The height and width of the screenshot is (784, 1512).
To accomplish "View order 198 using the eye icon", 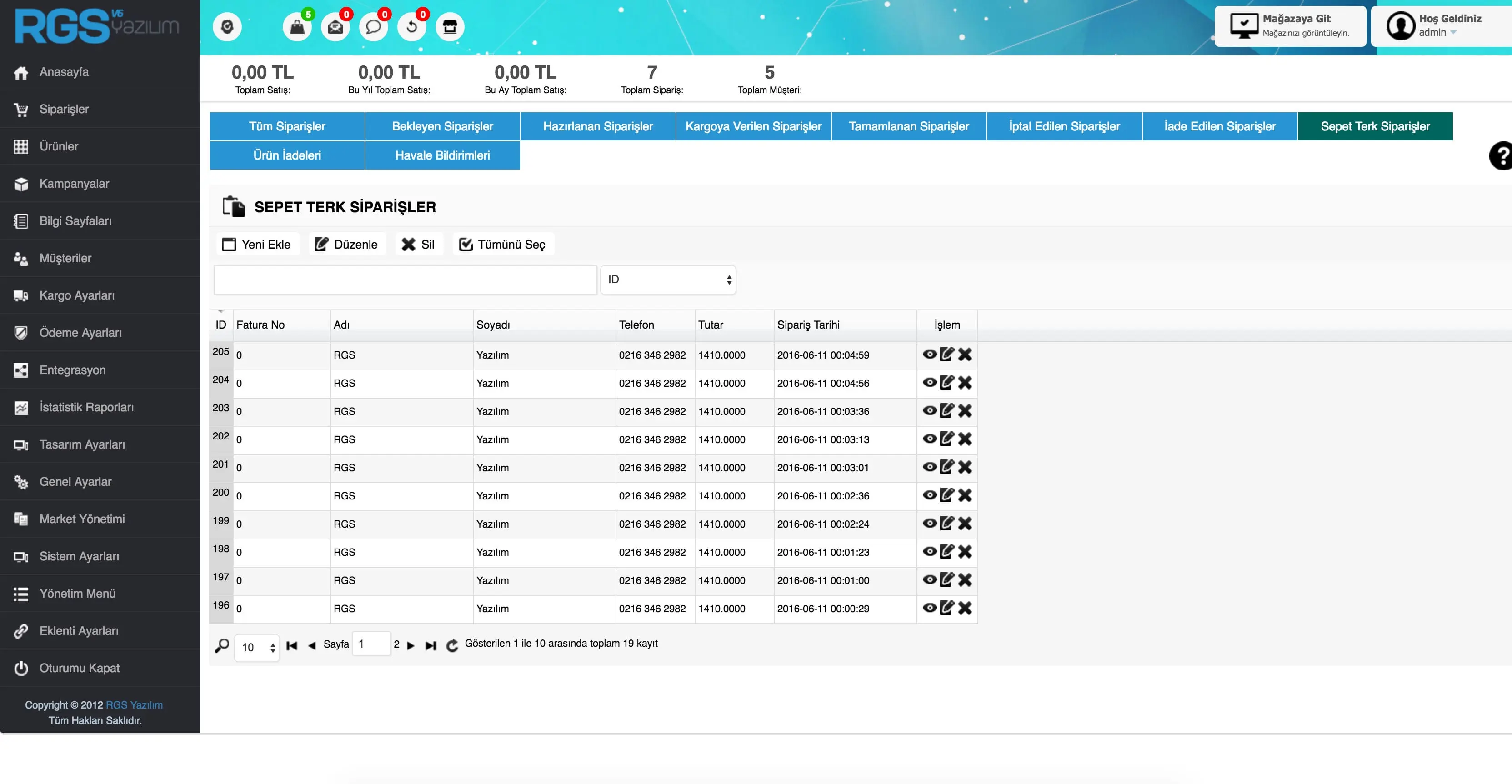I will (929, 552).
